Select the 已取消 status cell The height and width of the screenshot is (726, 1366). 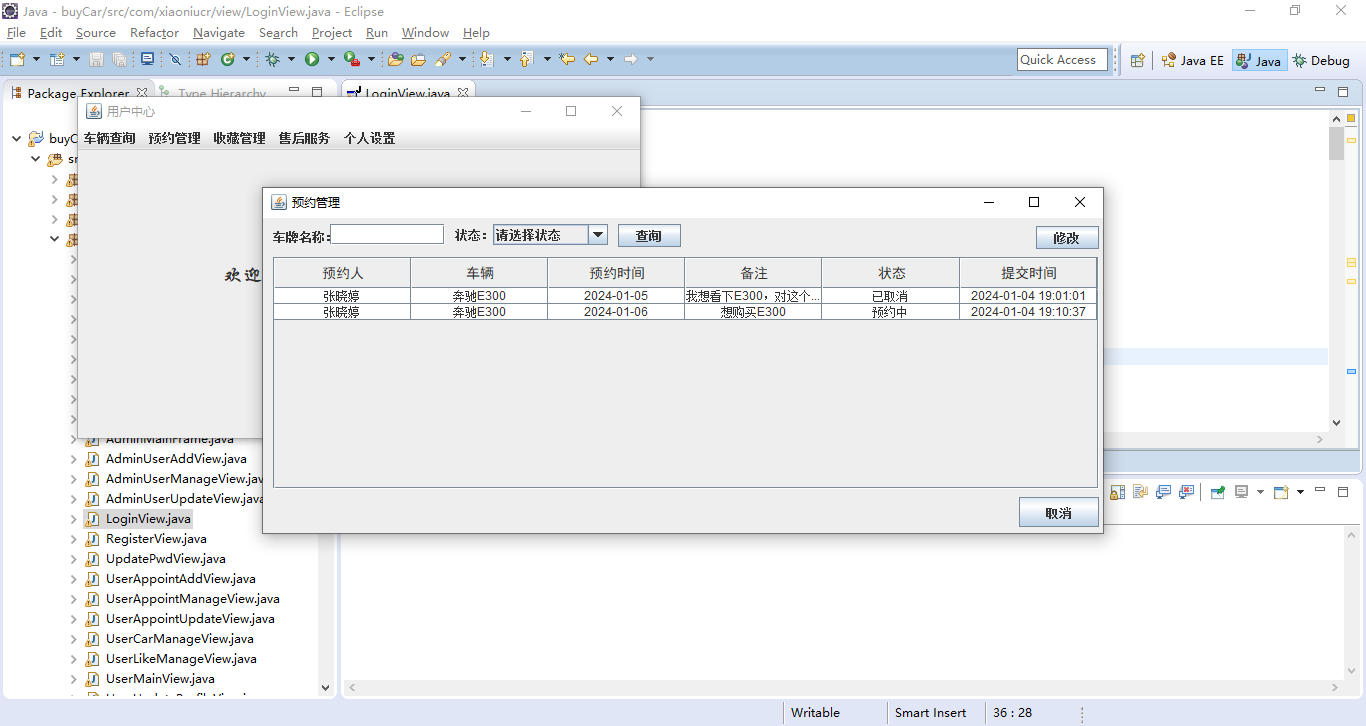(890, 296)
